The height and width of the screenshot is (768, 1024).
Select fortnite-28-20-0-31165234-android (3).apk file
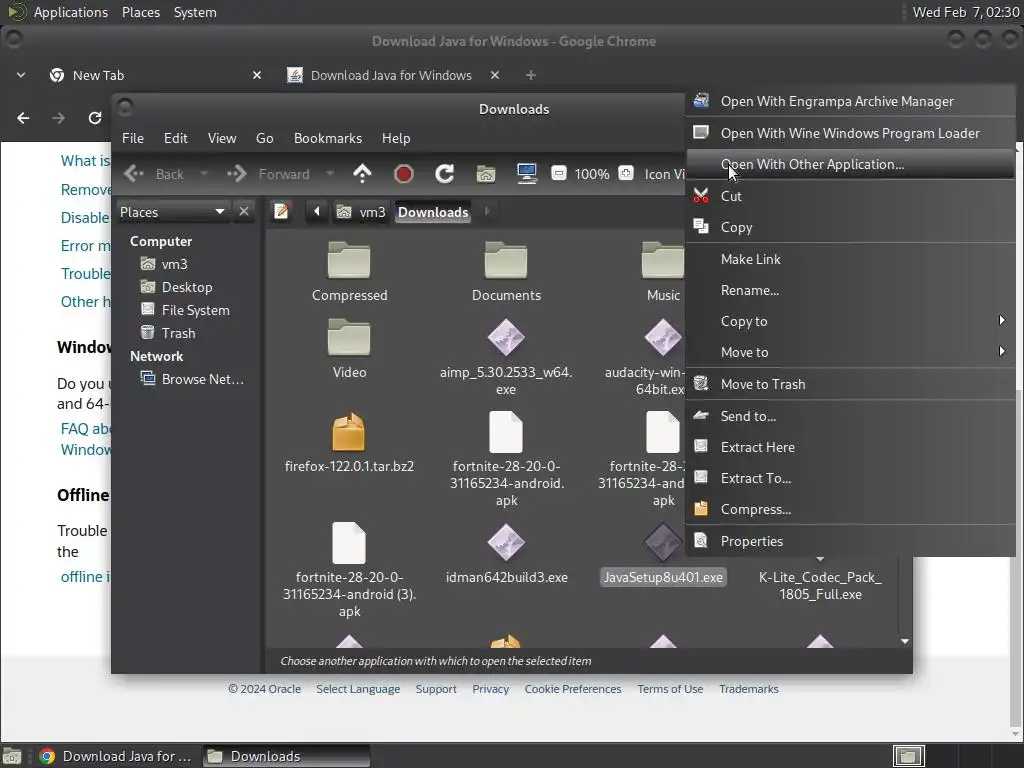(x=349, y=570)
